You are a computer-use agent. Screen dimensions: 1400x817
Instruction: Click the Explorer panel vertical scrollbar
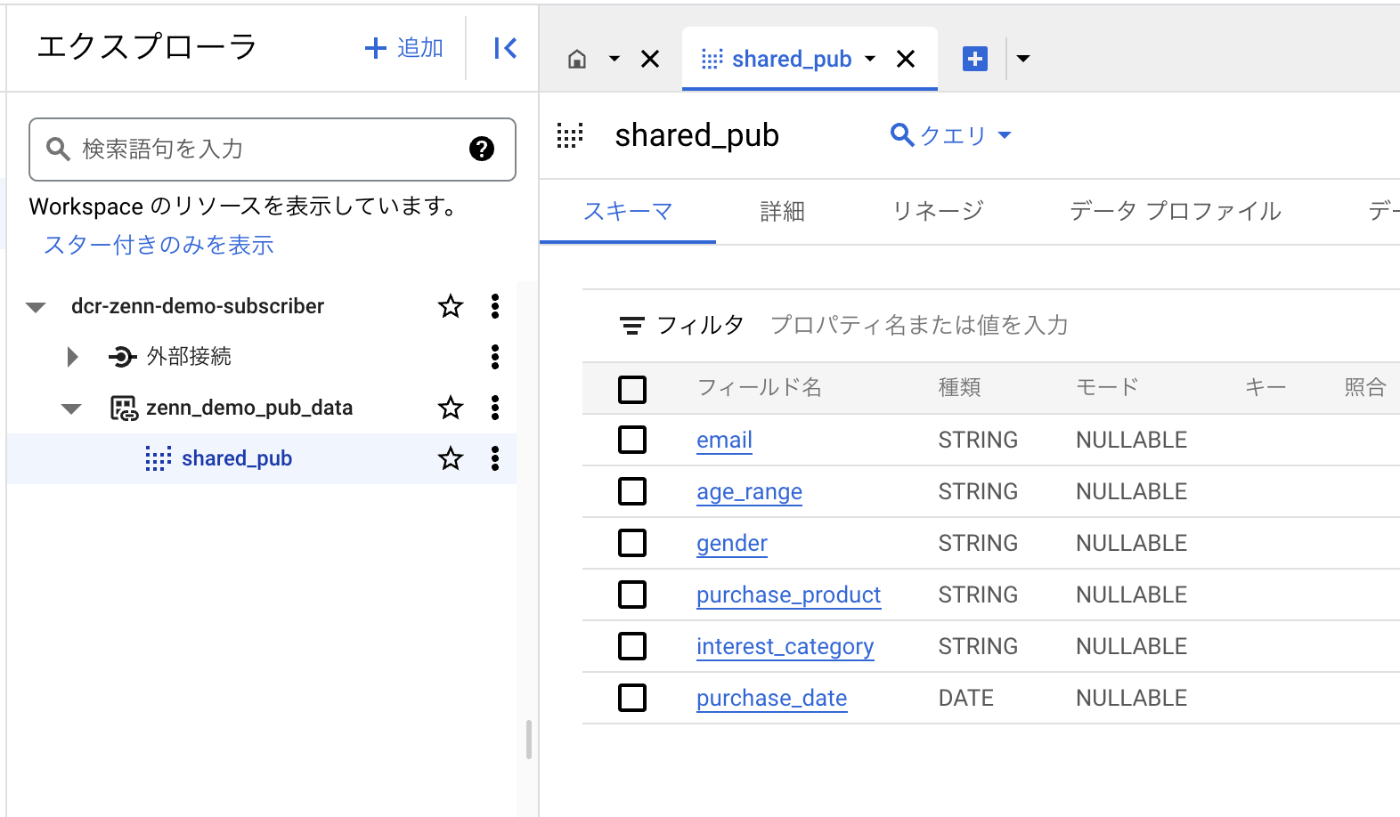tap(528, 740)
